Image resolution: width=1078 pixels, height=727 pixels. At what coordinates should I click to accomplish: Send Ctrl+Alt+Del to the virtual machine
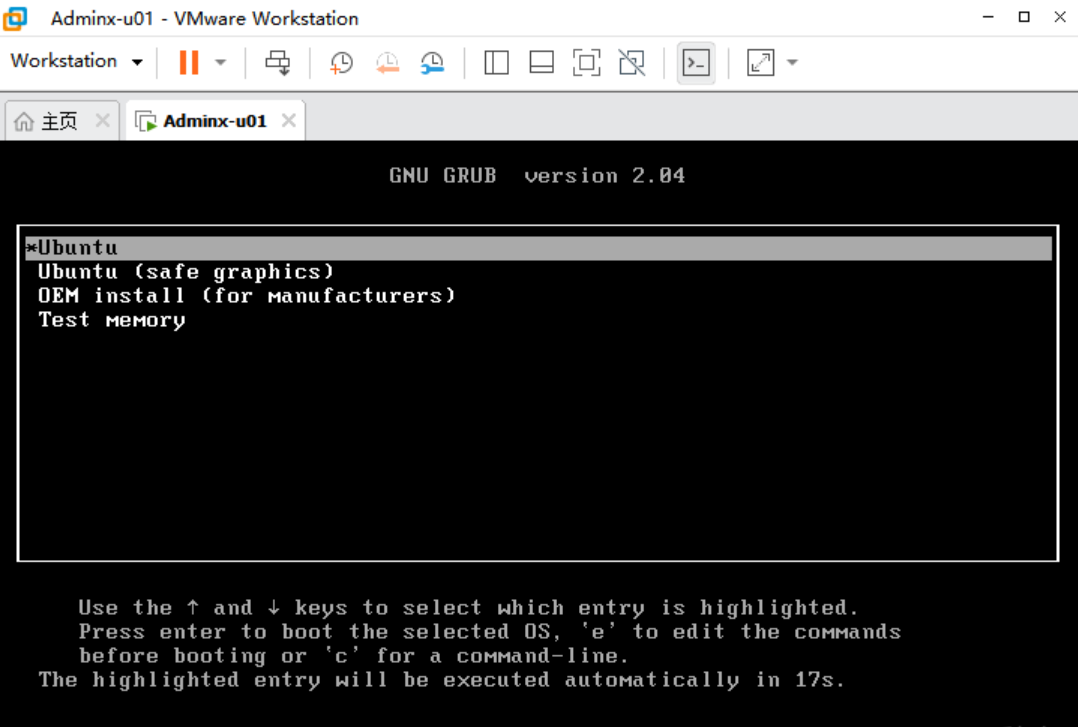click(x=278, y=63)
